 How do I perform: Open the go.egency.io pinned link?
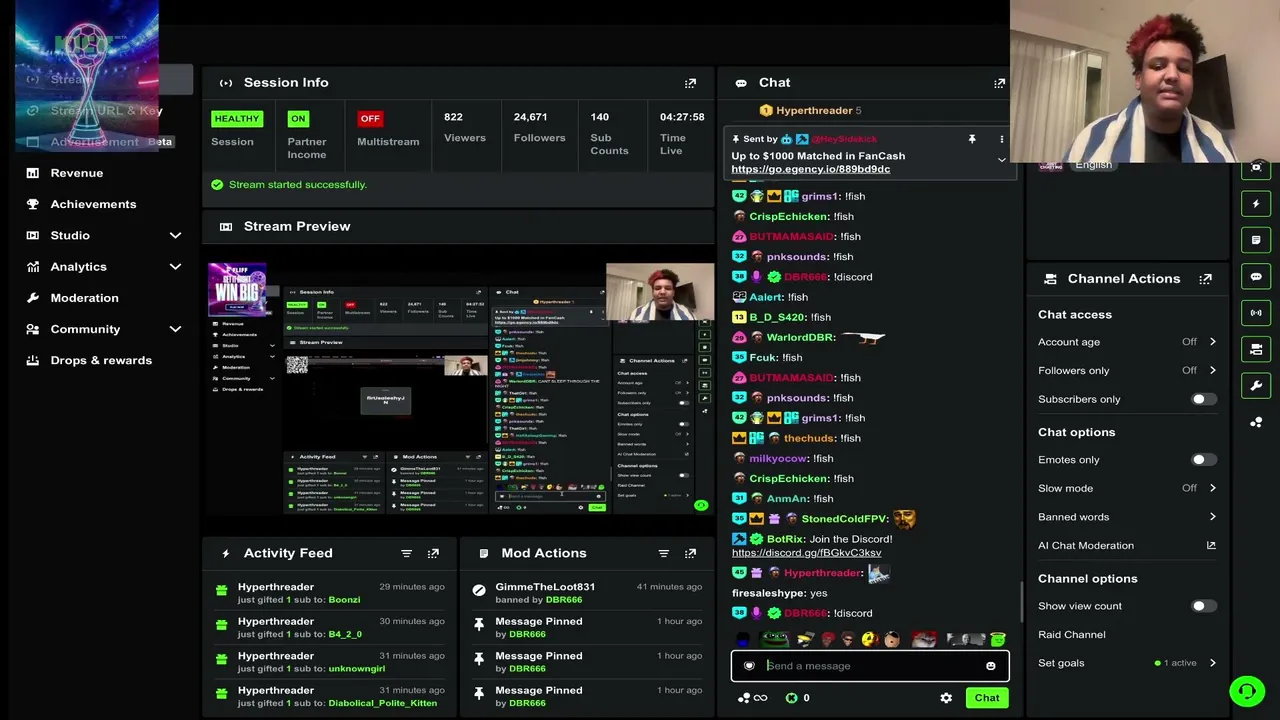click(810, 169)
